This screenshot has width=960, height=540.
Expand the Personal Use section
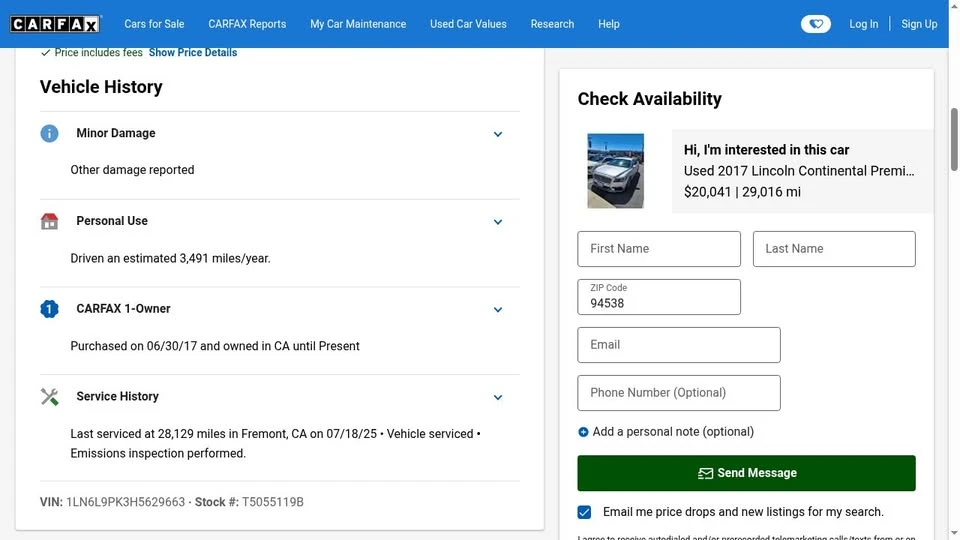coord(498,222)
